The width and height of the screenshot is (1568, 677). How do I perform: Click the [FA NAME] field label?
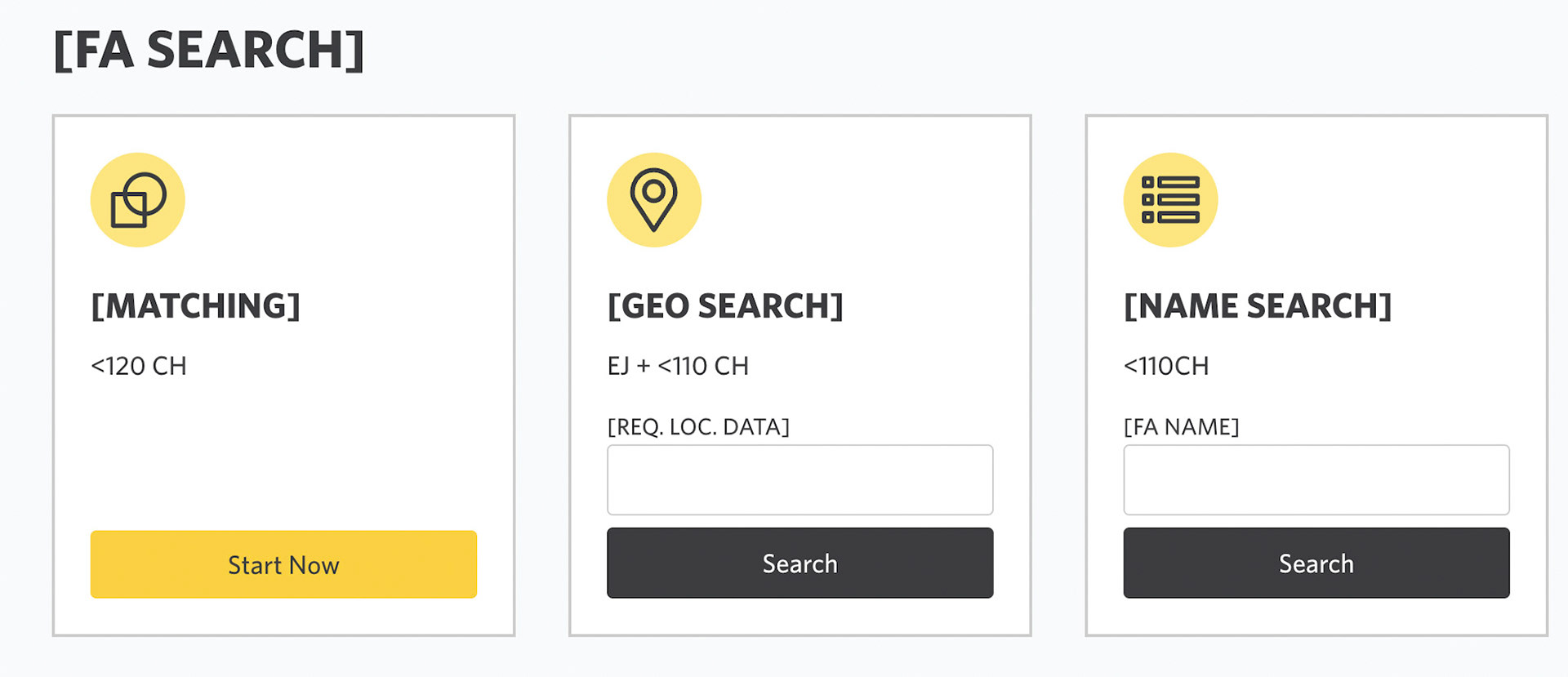(x=1181, y=427)
